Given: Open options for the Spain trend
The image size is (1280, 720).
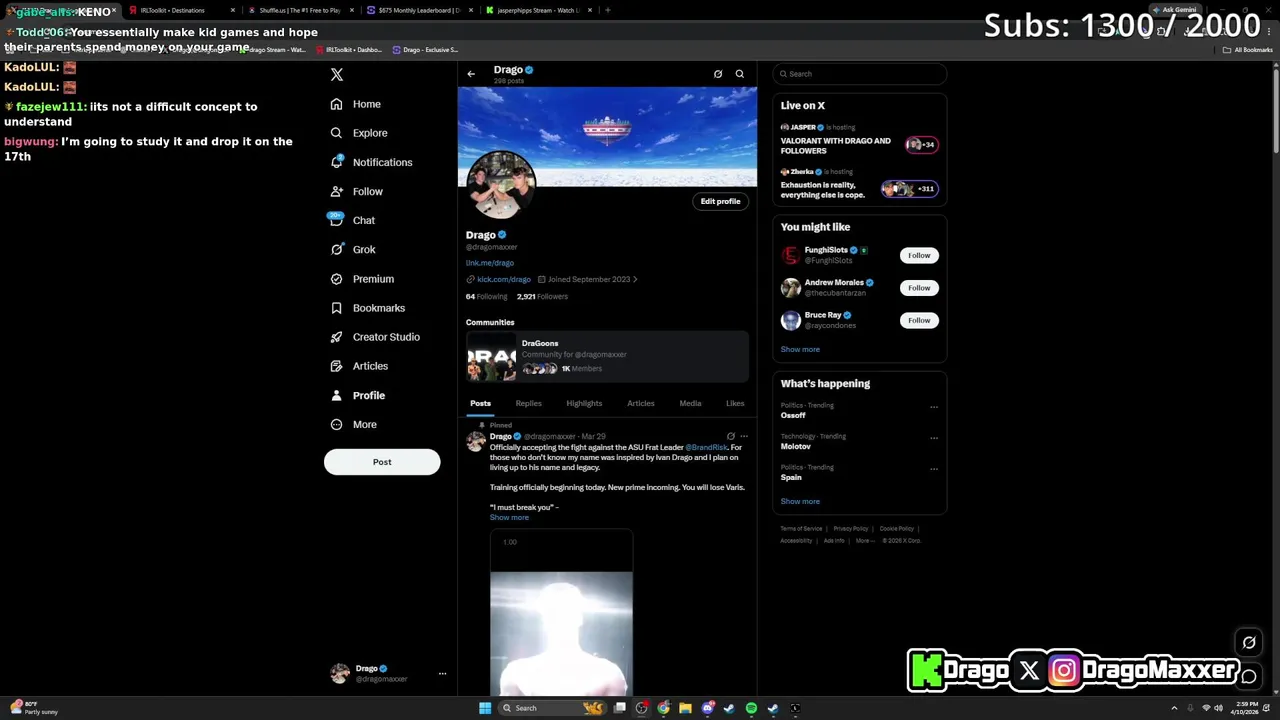Looking at the screenshot, I should 934,469.
